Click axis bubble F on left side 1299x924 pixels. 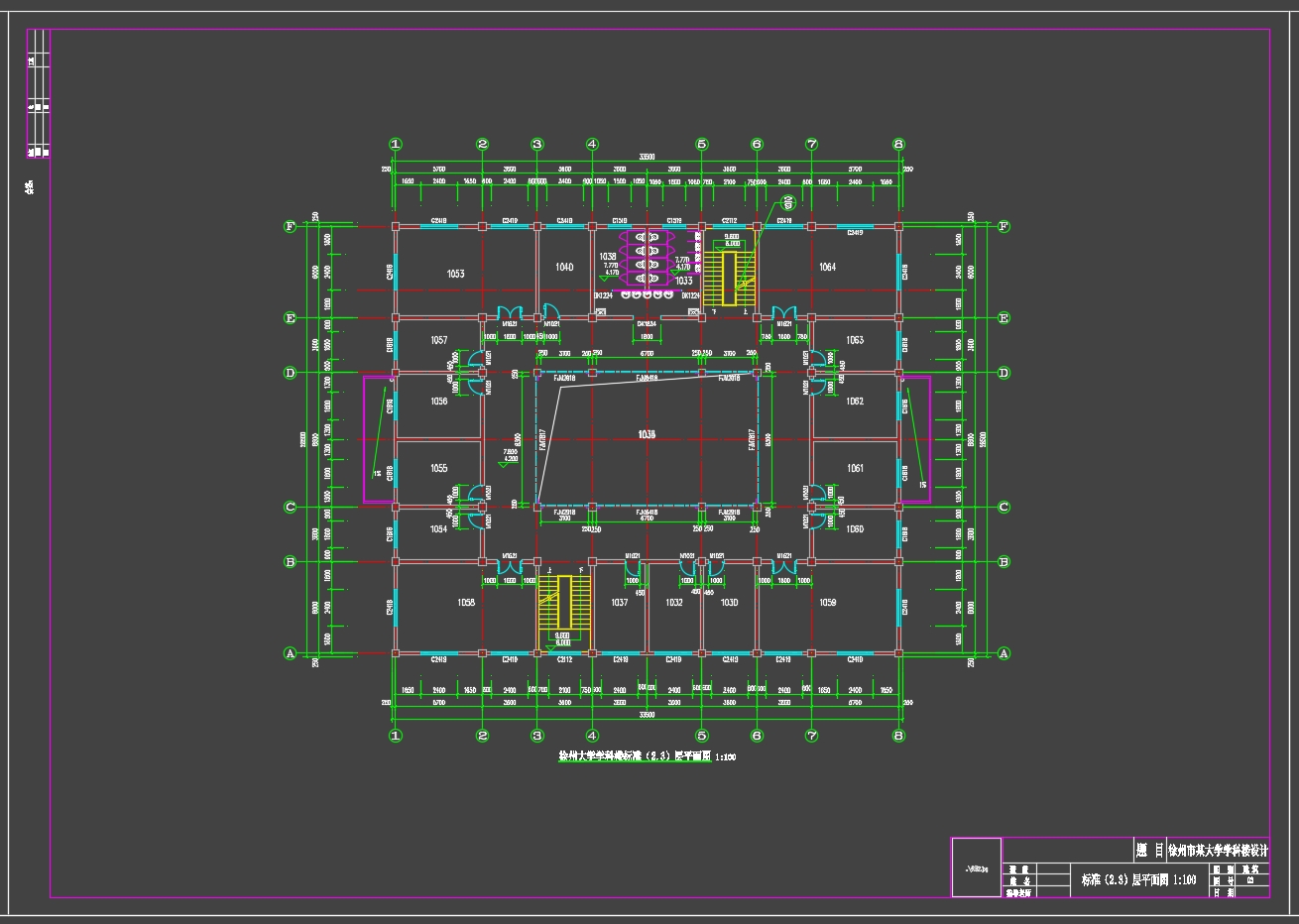tap(290, 226)
